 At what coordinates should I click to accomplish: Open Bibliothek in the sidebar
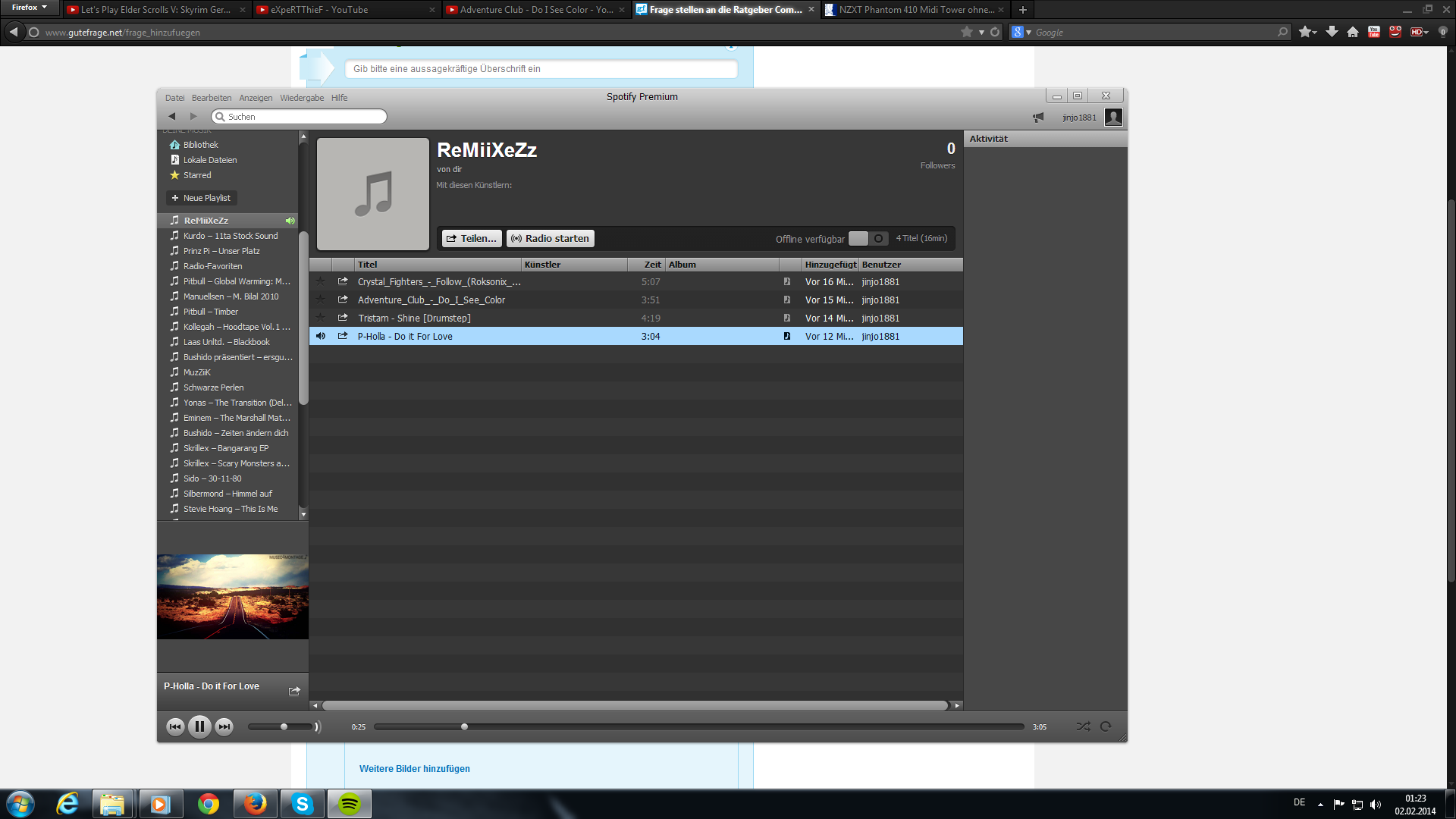200,145
